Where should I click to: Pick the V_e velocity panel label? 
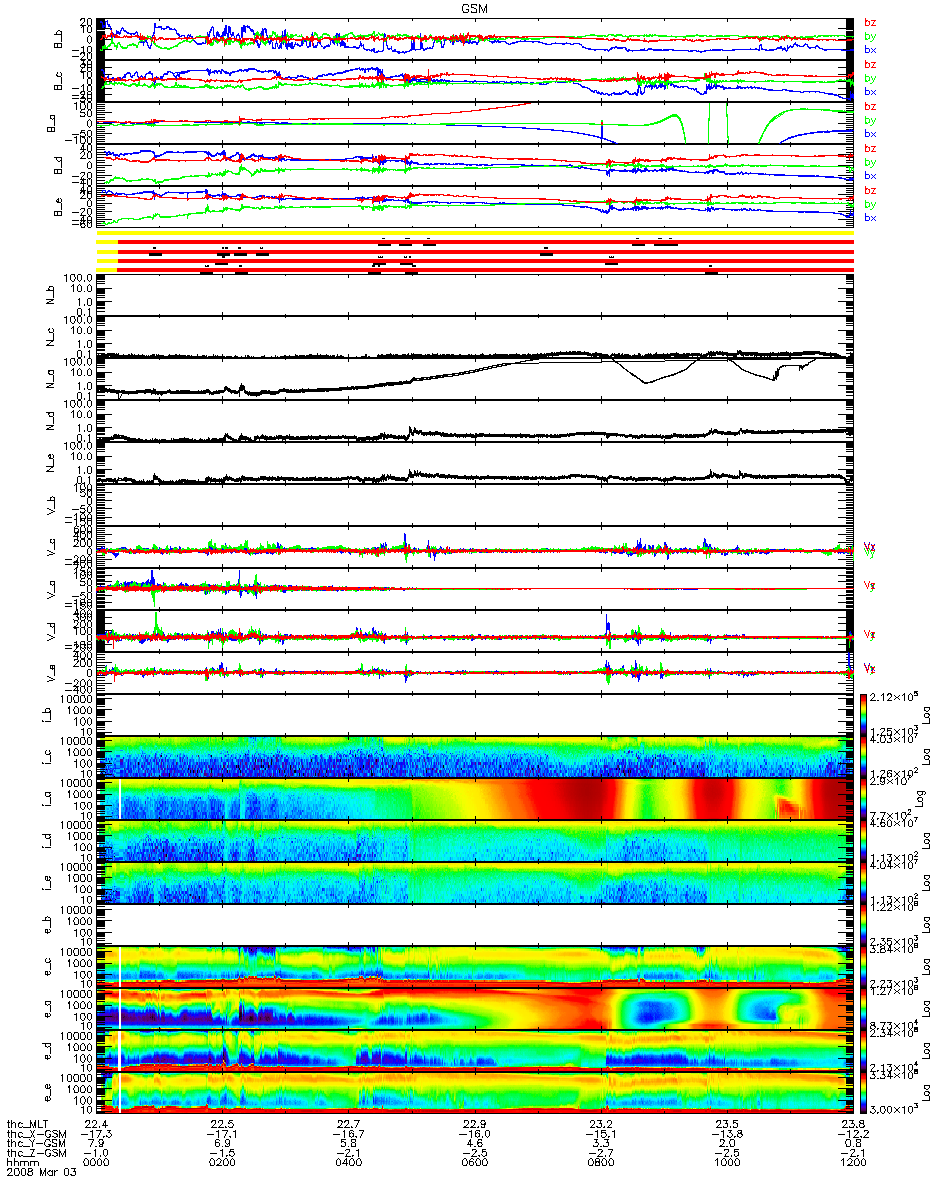(52, 672)
